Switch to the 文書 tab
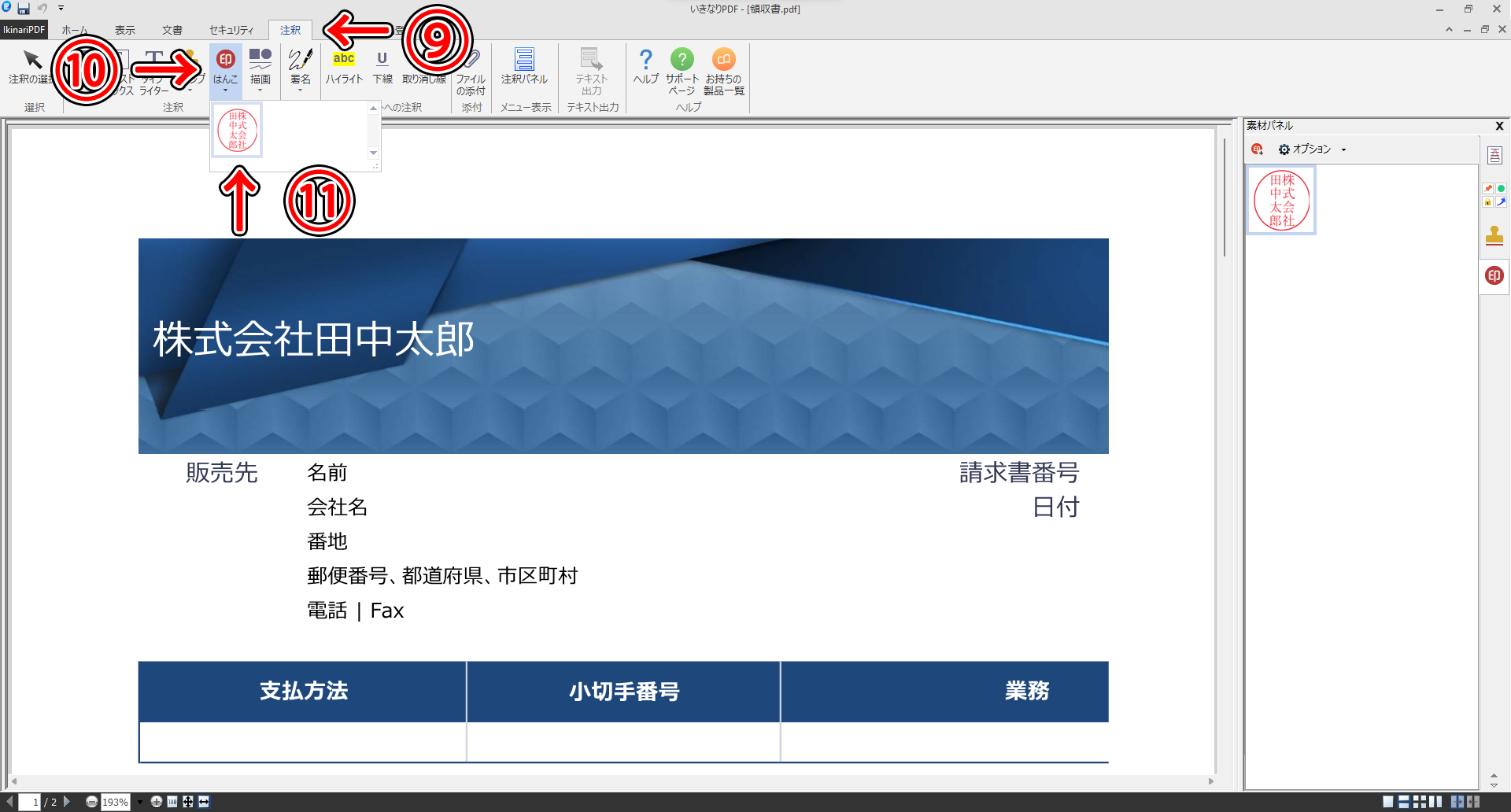The image size is (1511, 812). 172,31
